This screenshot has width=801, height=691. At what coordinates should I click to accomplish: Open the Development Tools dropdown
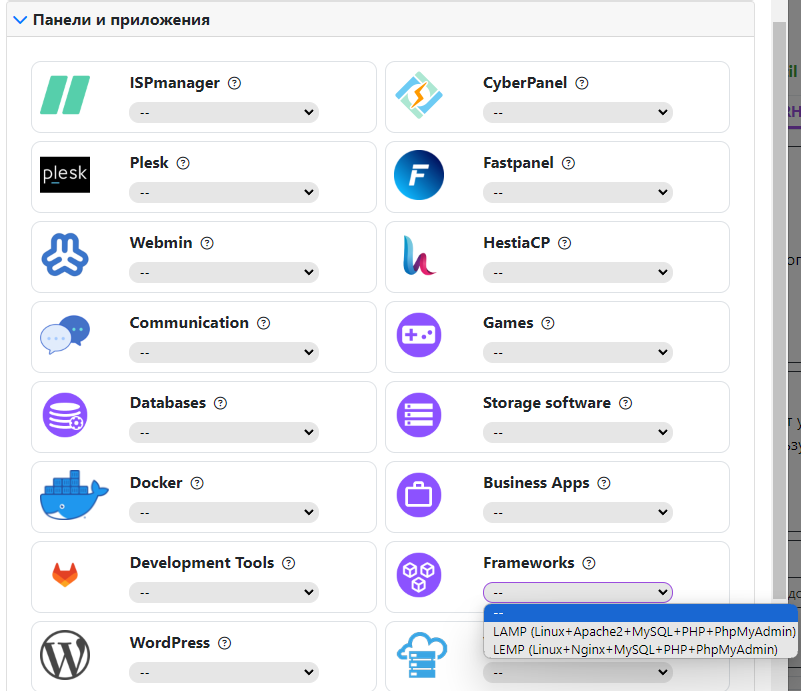pos(224,592)
